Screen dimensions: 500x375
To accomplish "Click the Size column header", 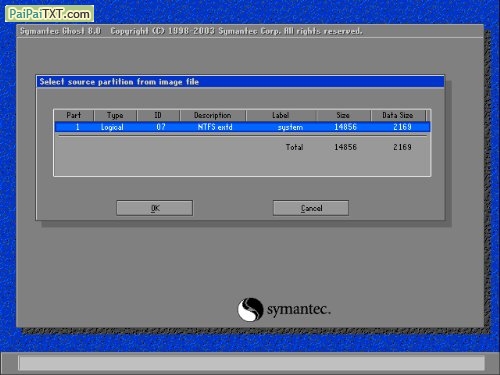I will pyautogui.click(x=343, y=115).
